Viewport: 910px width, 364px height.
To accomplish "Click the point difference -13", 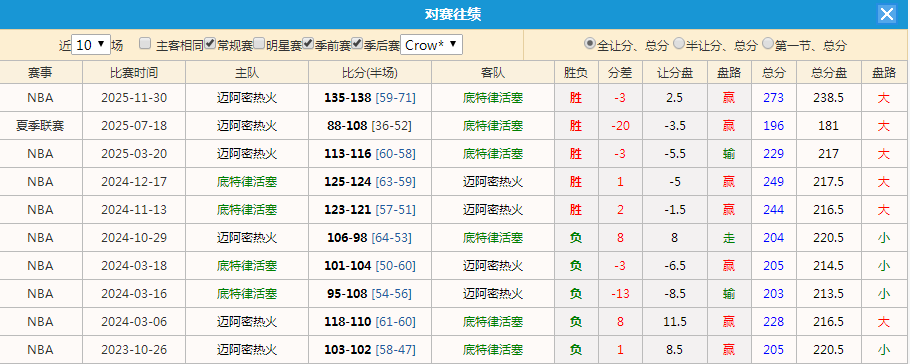I will pyautogui.click(x=620, y=294).
